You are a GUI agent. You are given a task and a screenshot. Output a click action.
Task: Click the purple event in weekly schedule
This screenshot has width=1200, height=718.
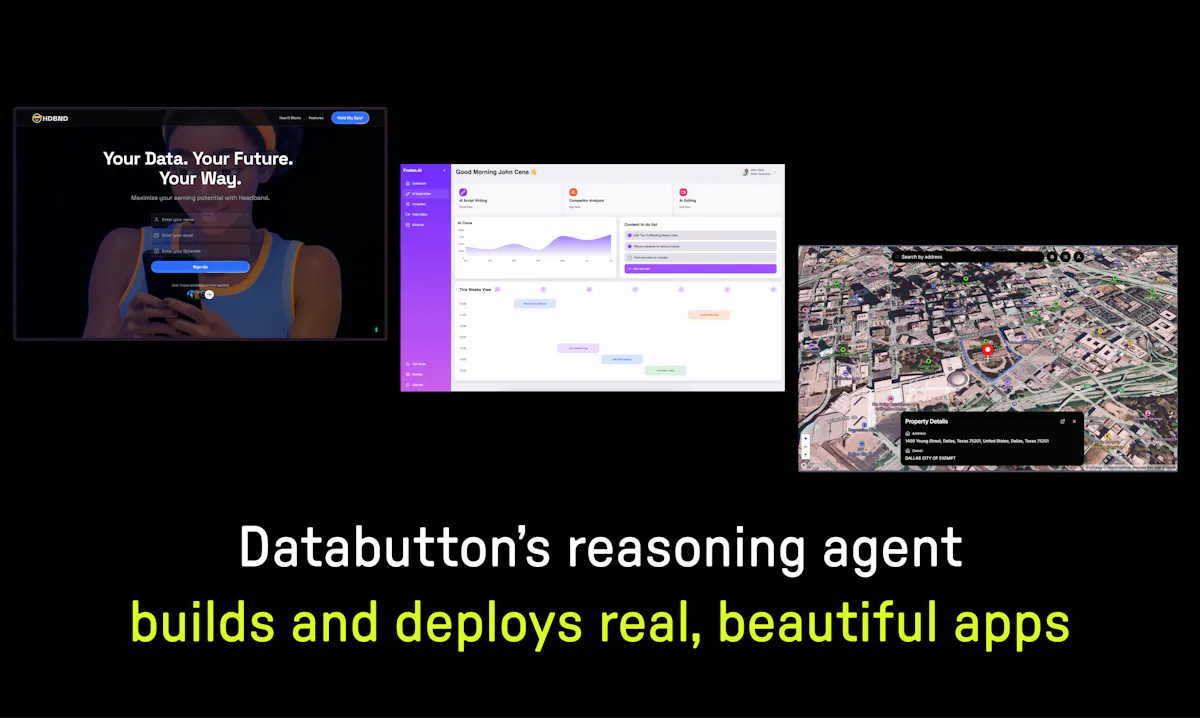coord(578,348)
